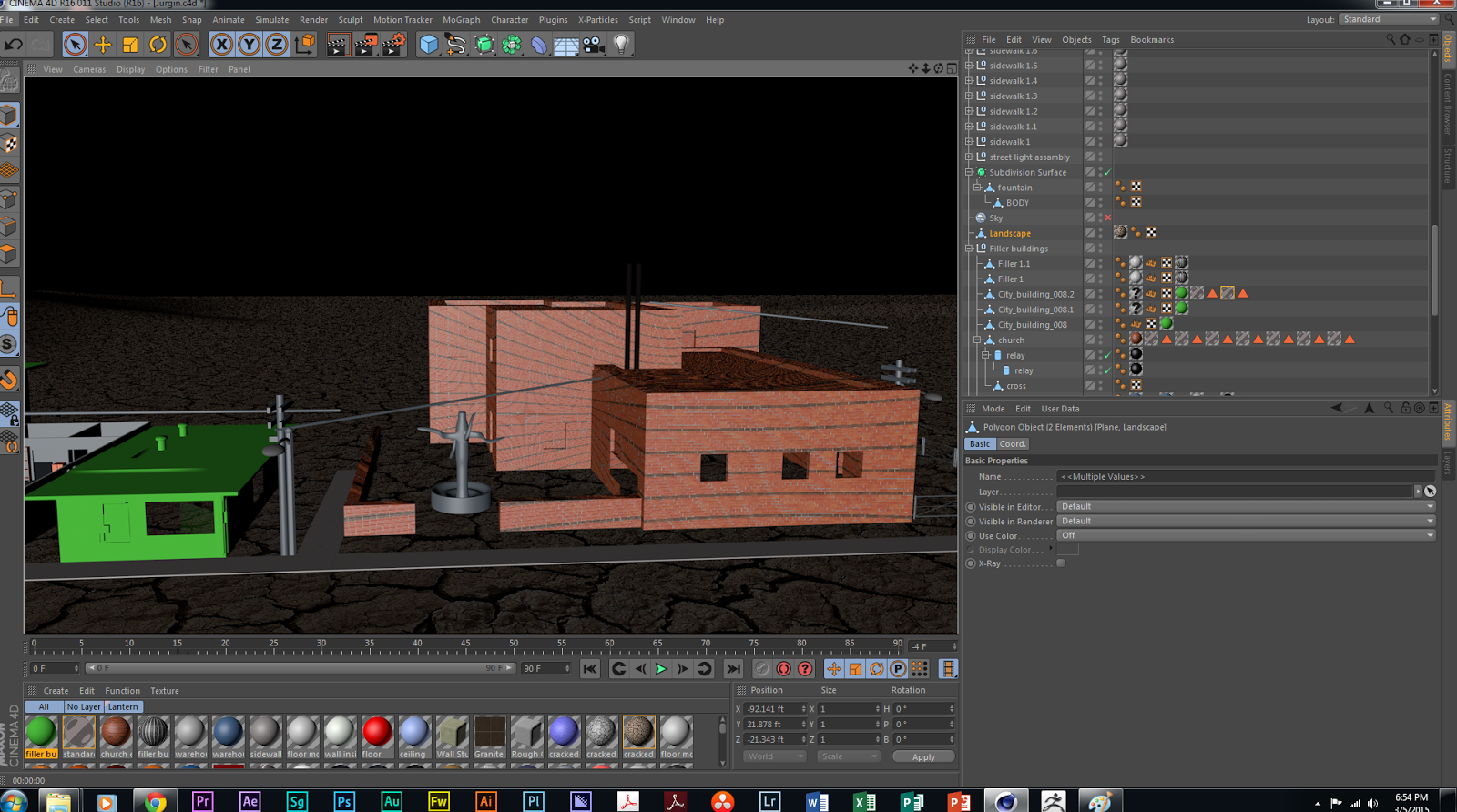
Task: Click the floor environment object icon
Action: (565, 44)
